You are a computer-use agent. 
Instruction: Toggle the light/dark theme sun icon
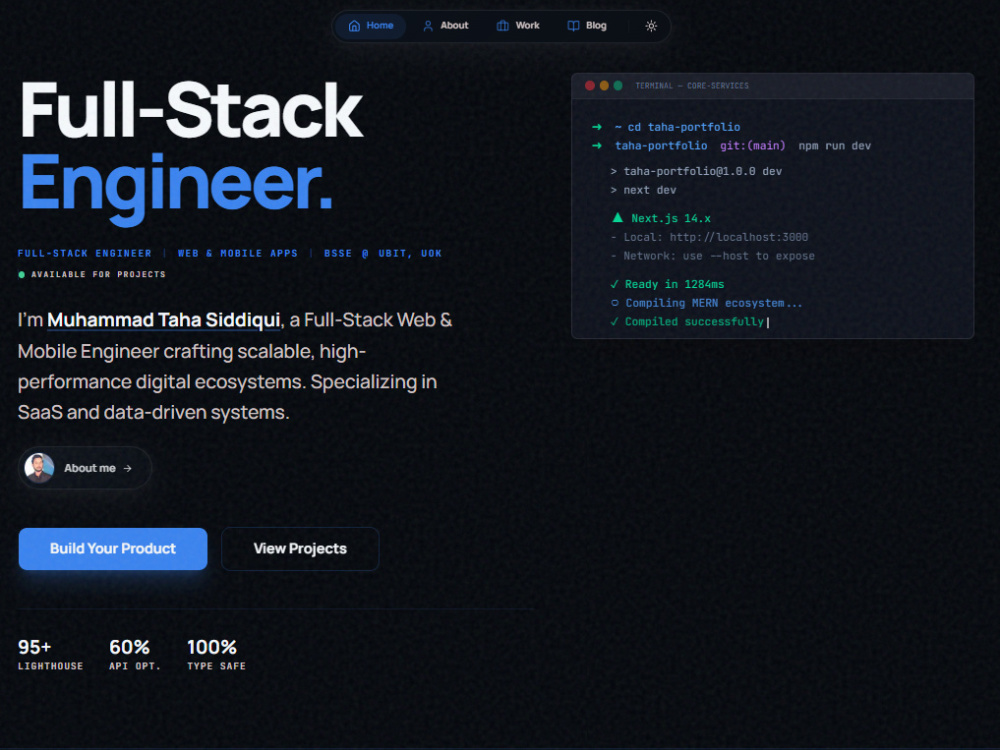651,26
